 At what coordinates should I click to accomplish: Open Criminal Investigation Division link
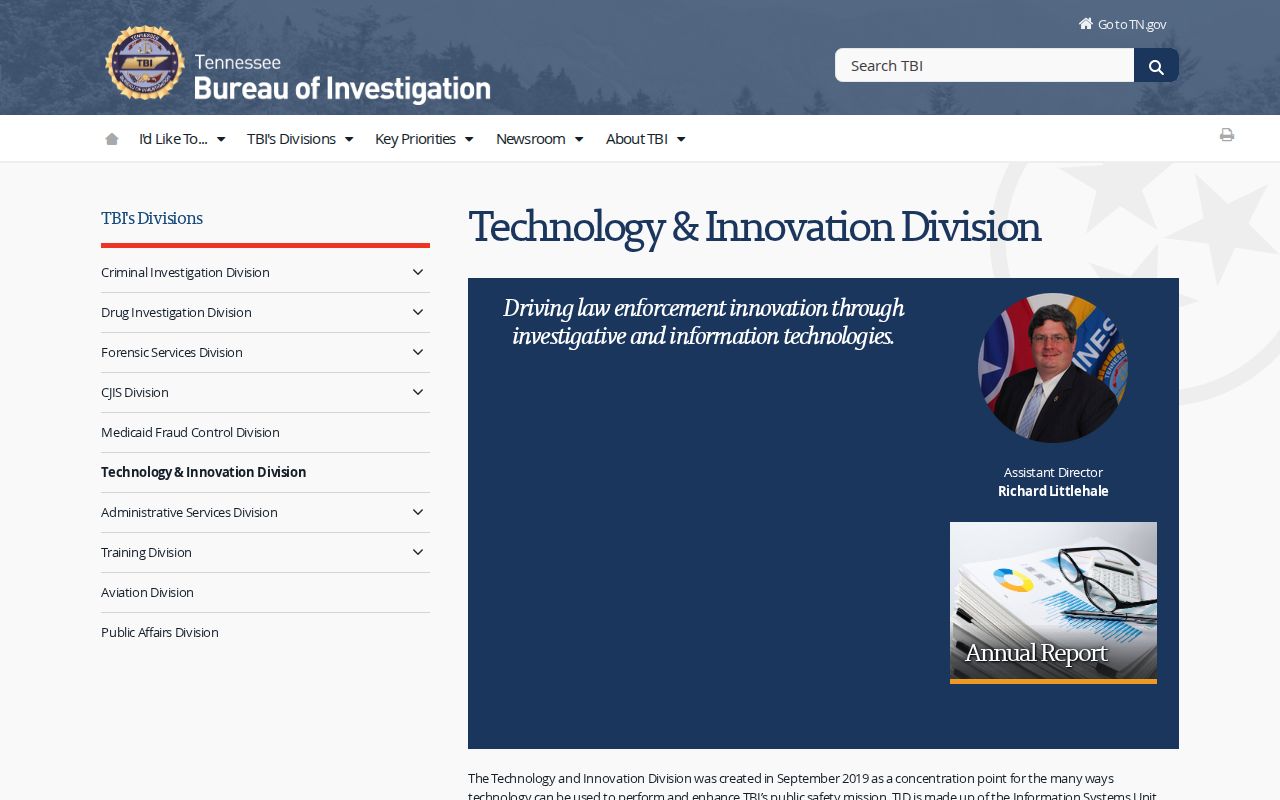point(185,272)
